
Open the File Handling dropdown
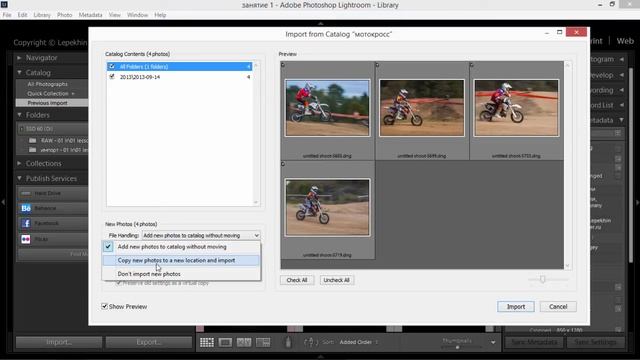(x=201, y=236)
